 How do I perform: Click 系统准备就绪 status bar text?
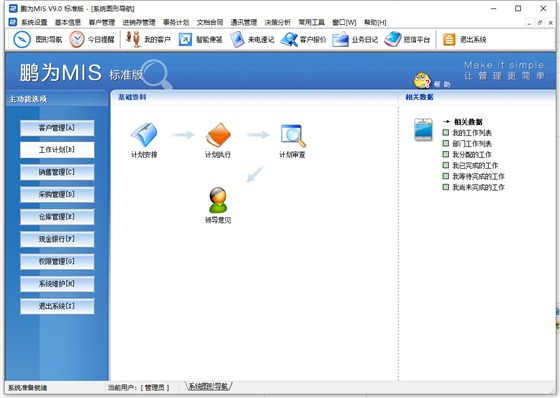[x=28, y=388]
